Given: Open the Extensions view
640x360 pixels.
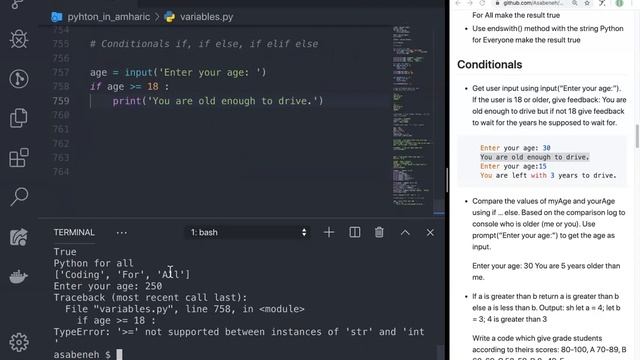Looking at the screenshot, I should 19,158.
